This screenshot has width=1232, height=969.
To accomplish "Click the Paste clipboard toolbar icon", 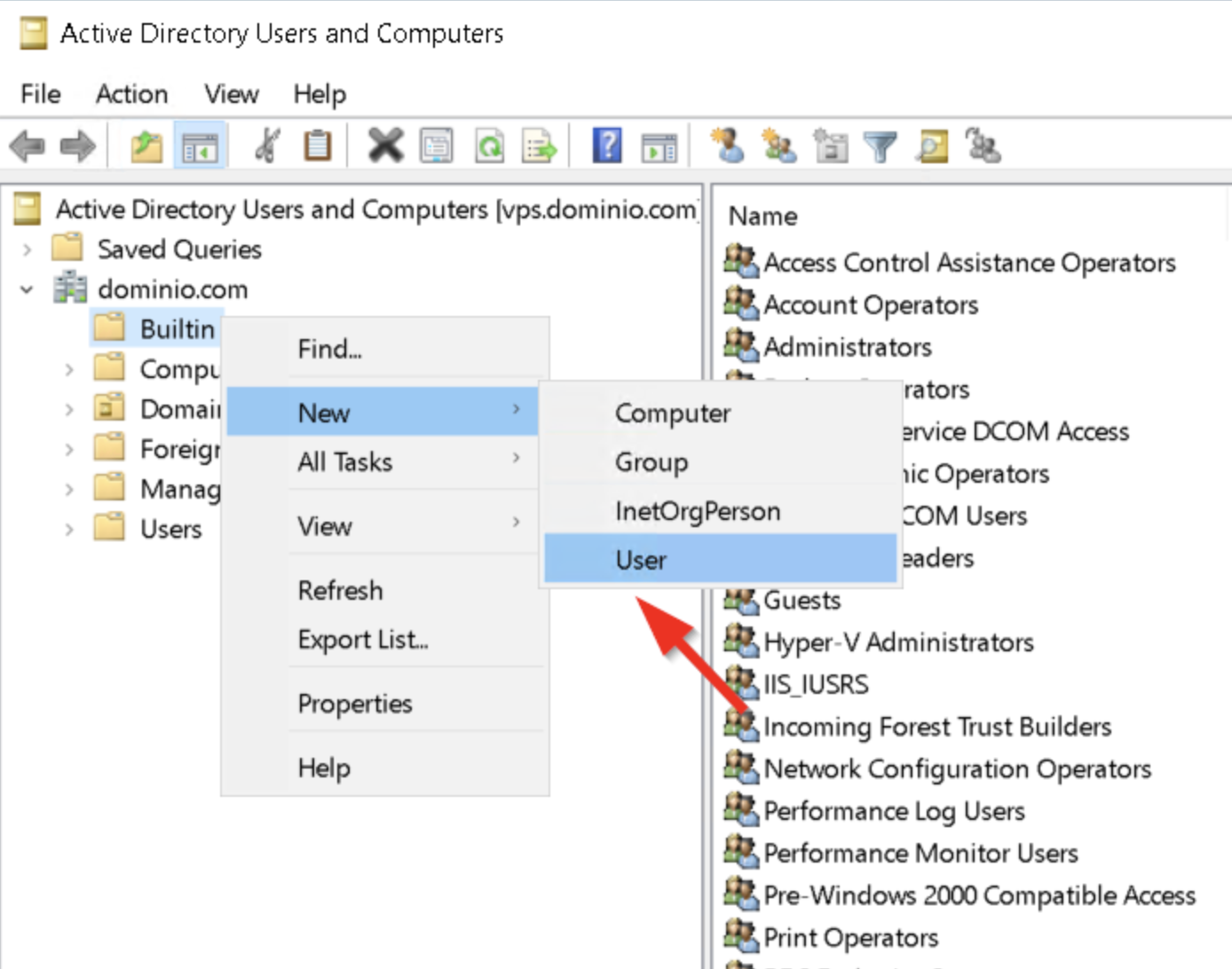I will click(x=317, y=146).
